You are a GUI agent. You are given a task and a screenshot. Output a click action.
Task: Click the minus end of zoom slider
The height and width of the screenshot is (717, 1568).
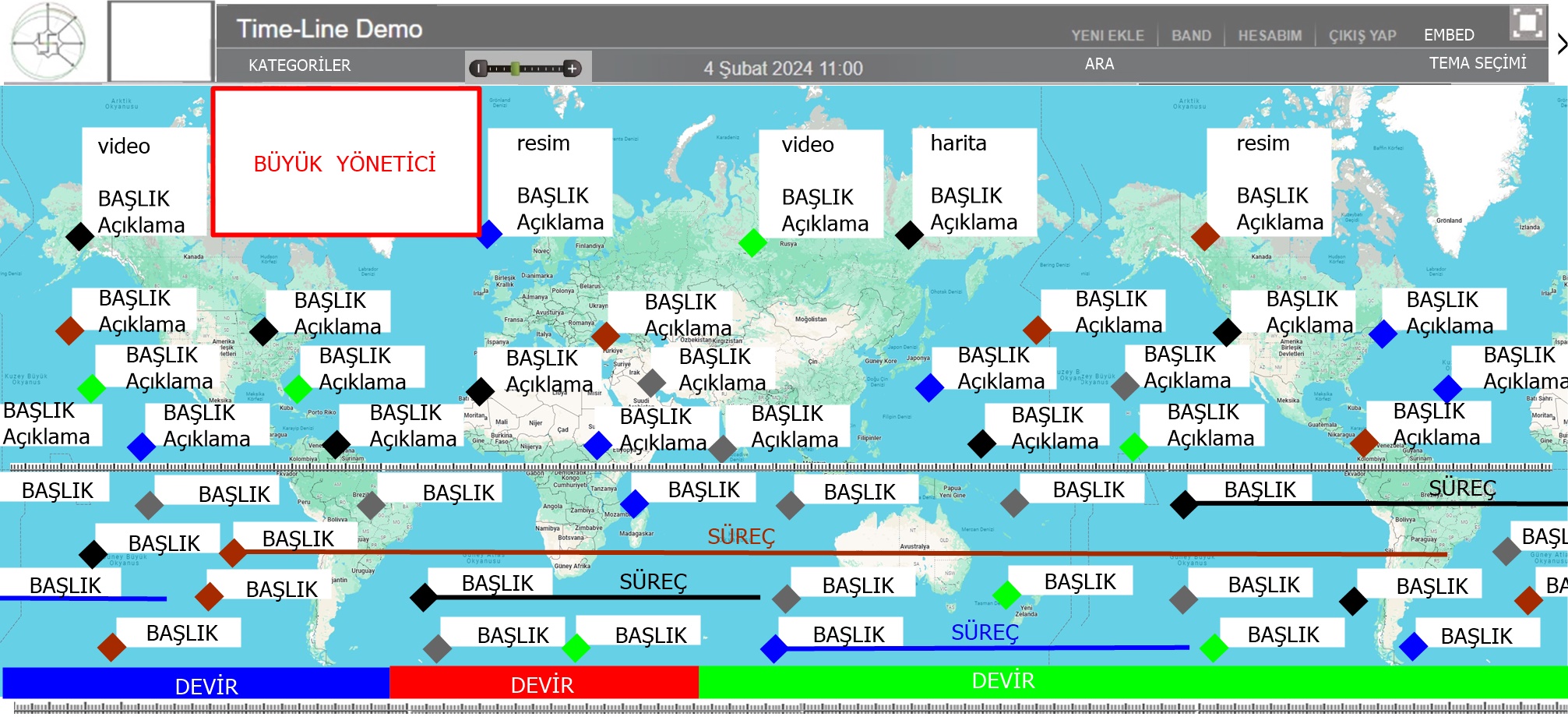pos(478,69)
